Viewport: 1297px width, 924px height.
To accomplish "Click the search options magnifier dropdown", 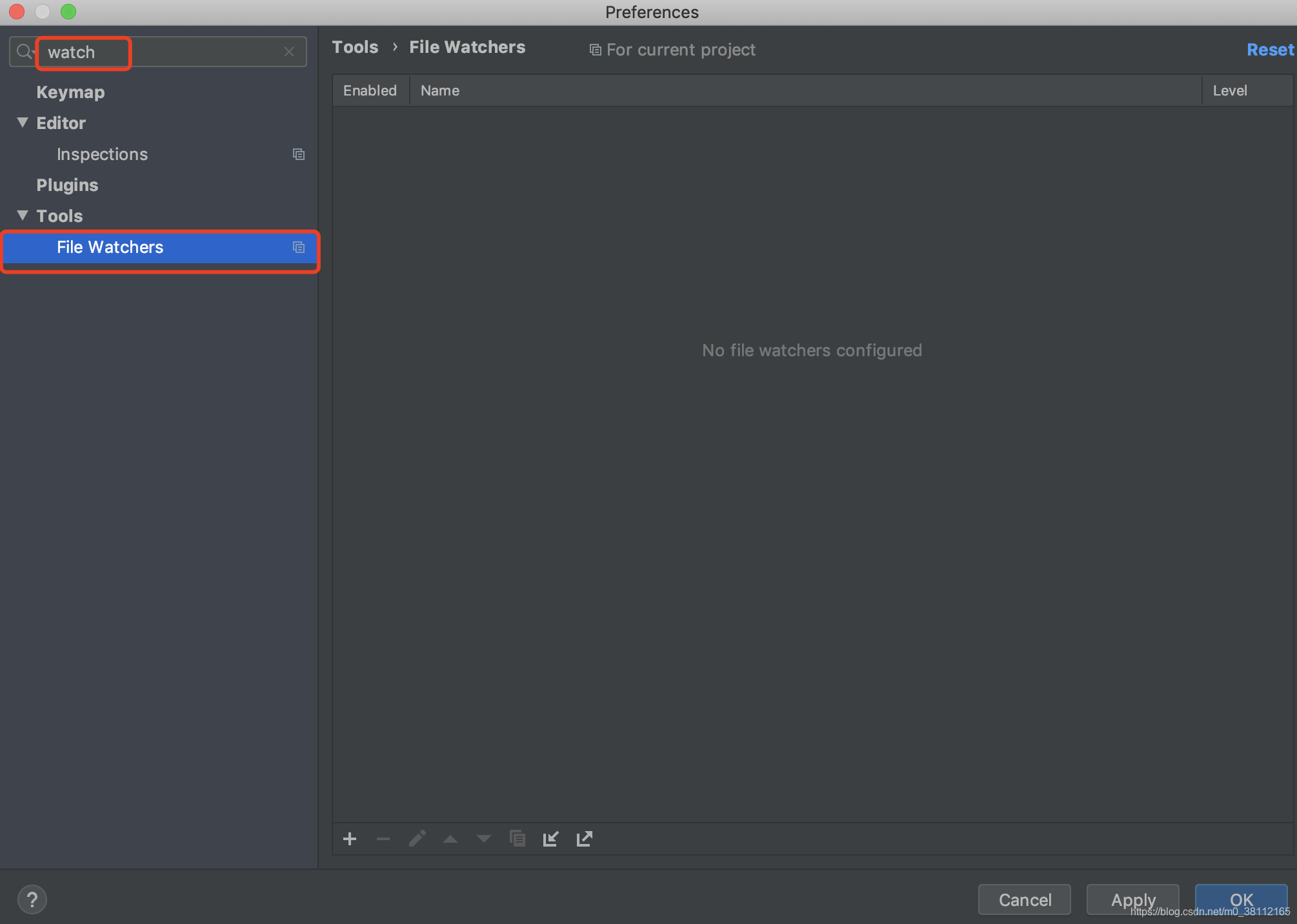I will point(25,52).
